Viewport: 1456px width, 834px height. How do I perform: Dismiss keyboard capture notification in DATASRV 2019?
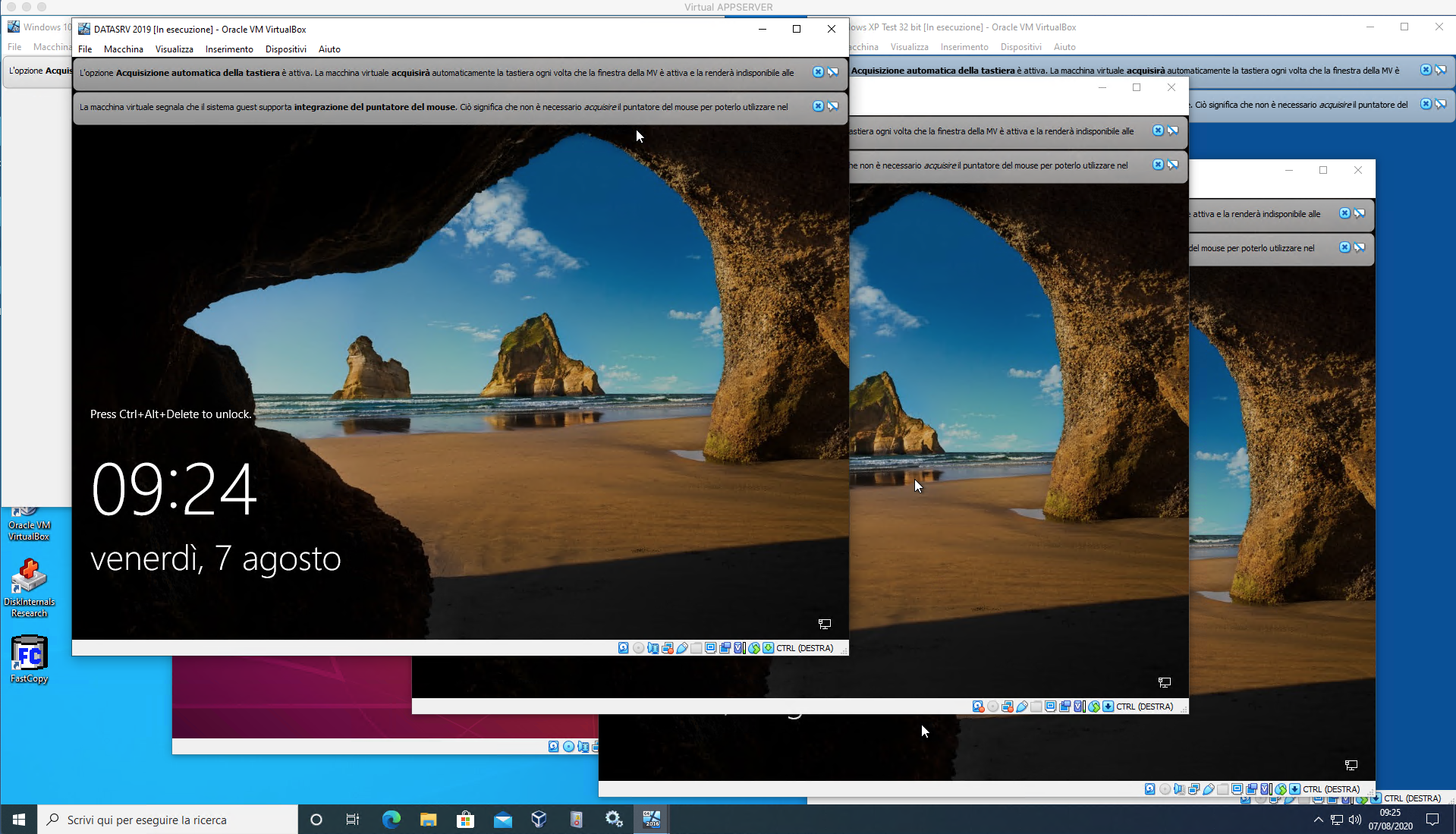tap(818, 72)
